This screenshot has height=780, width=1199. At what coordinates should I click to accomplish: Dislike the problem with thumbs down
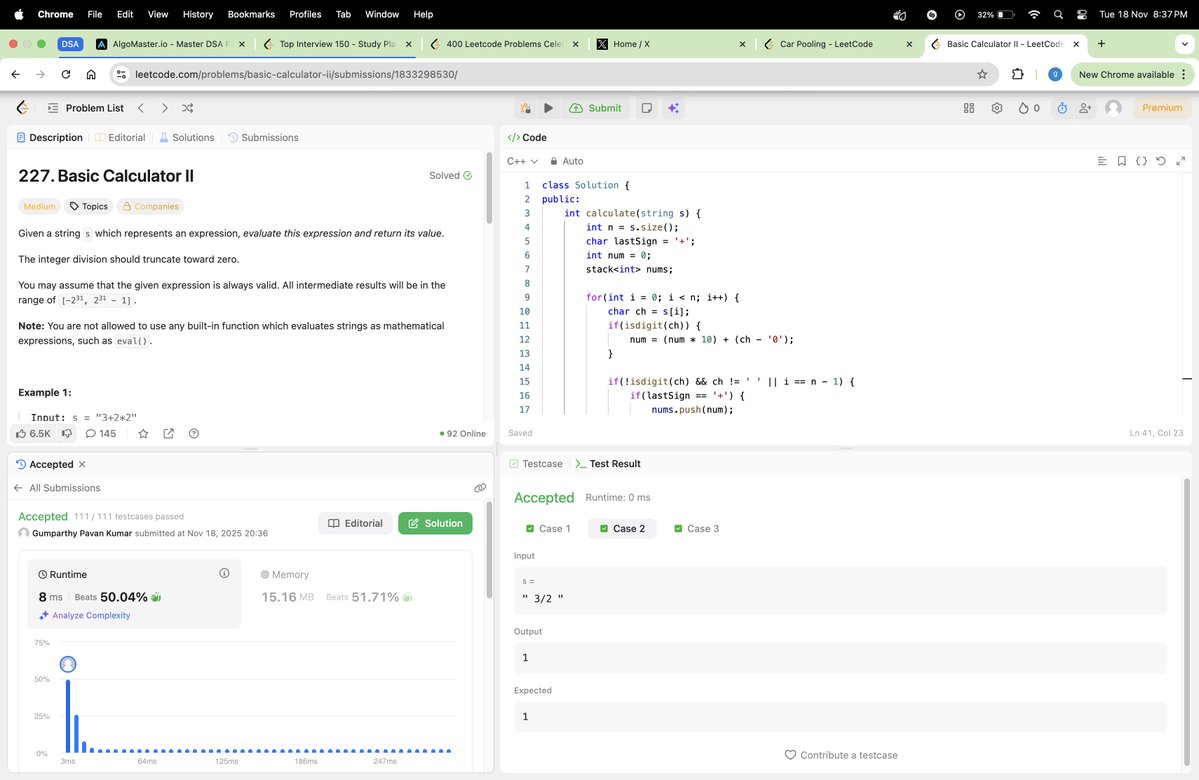tap(67, 434)
